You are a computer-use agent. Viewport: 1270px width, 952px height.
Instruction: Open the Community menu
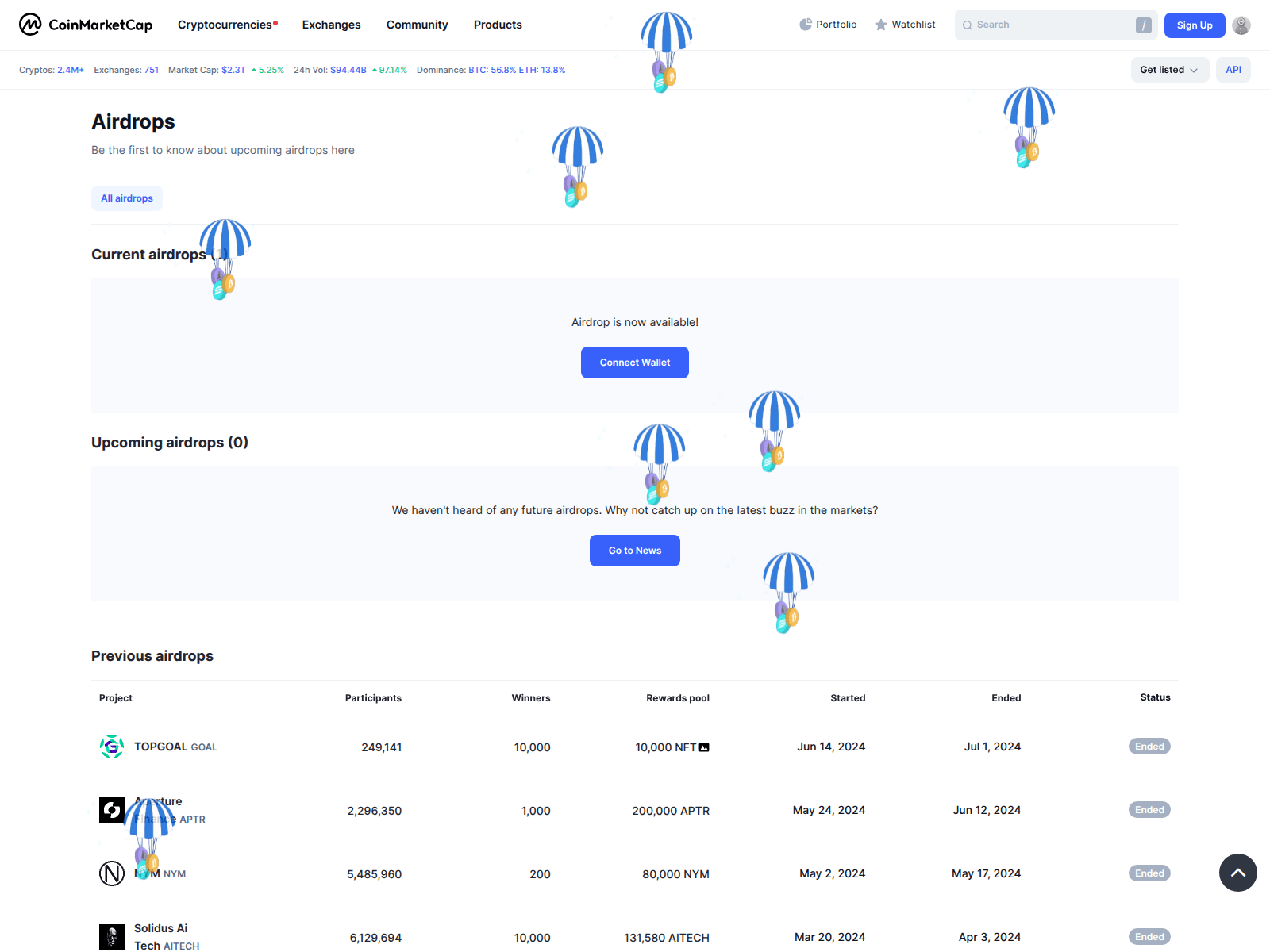click(x=417, y=25)
